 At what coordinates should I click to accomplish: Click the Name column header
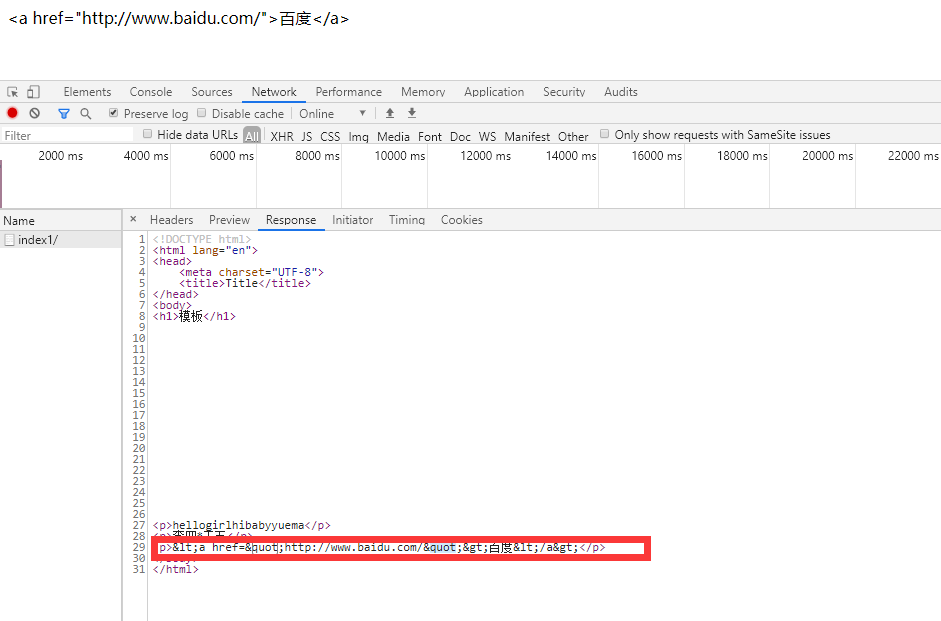click(61, 220)
